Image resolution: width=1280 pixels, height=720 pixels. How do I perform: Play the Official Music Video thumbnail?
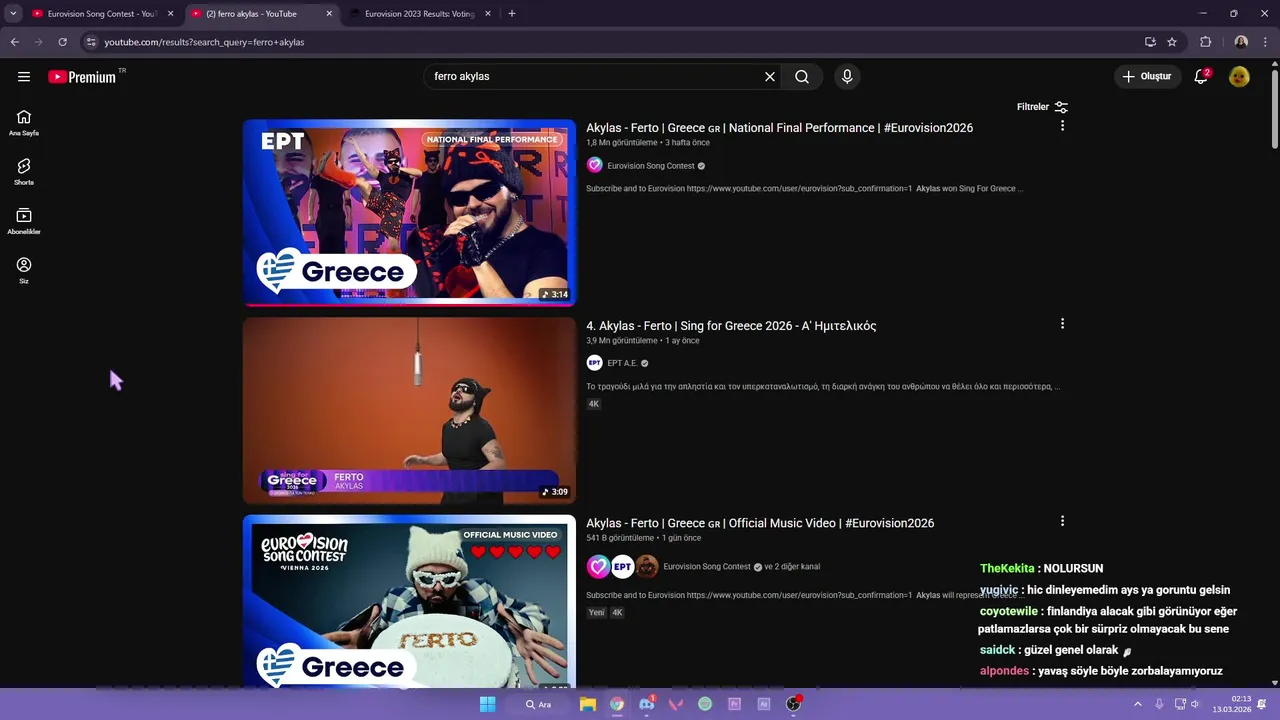(409, 601)
